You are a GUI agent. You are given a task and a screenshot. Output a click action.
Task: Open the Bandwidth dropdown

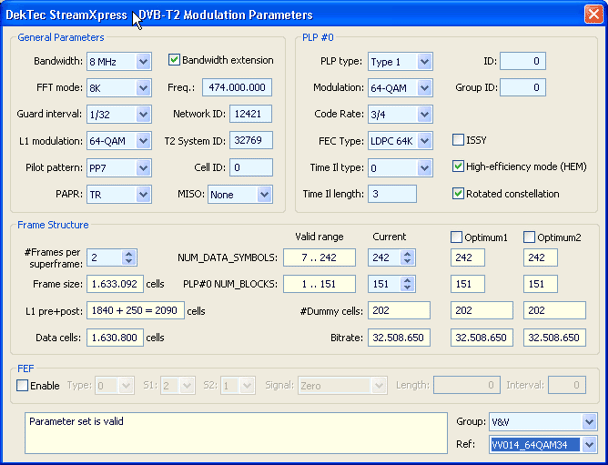pyautogui.click(x=119, y=61)
